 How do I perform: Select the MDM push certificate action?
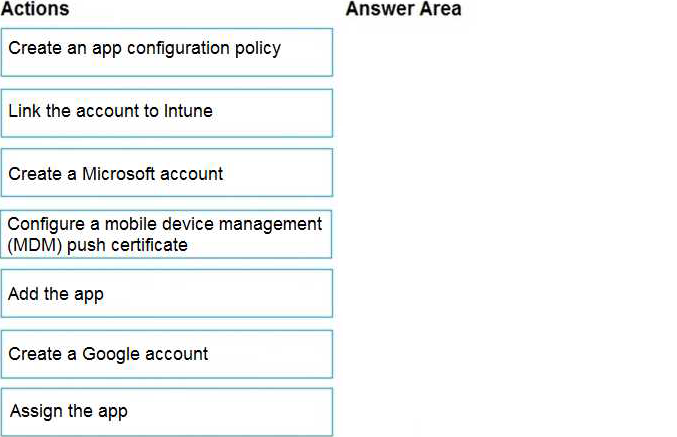[166, 234]
